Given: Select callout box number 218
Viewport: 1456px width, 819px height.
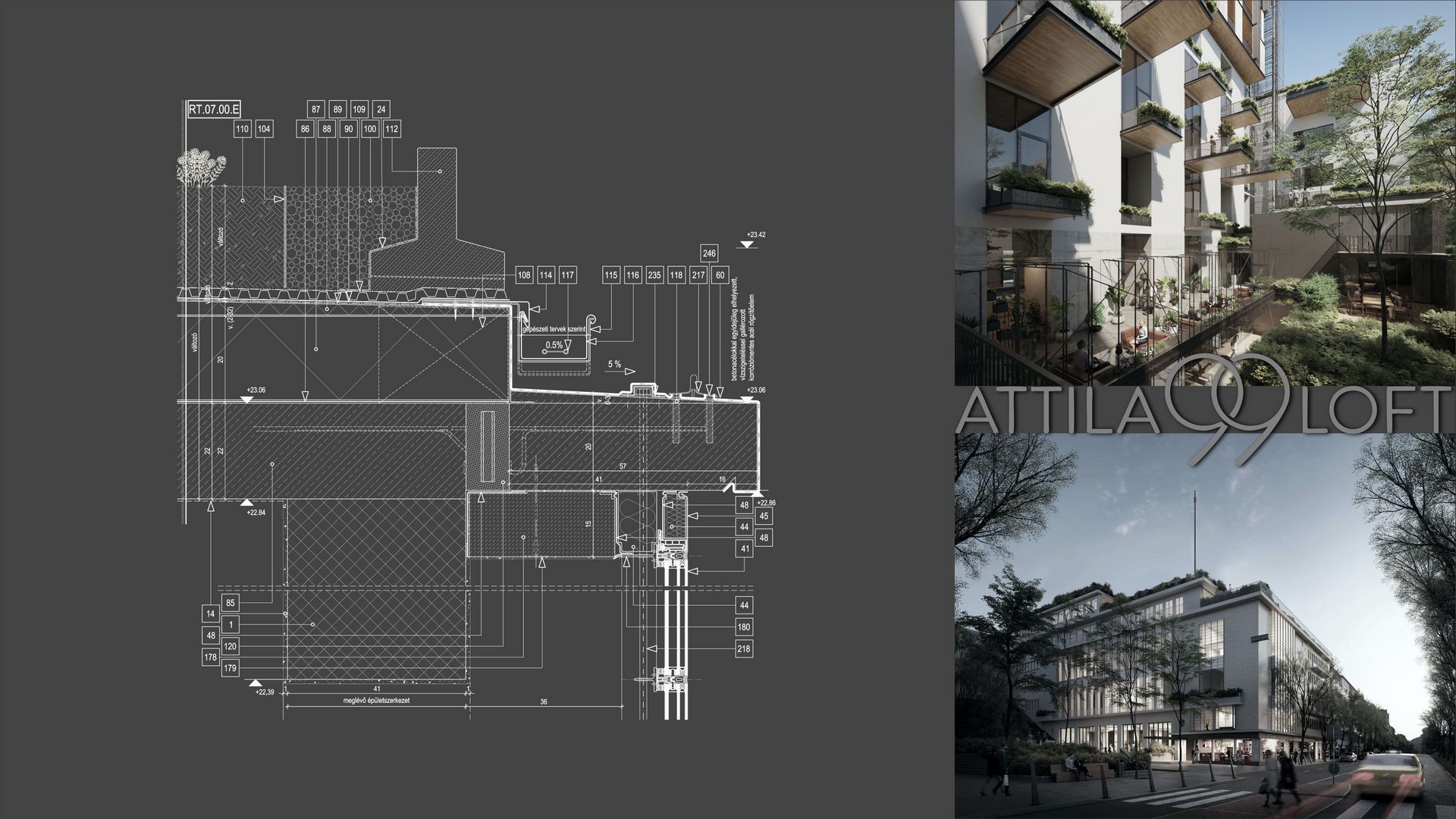Looking at the screenshot, I should click(744, 648).
